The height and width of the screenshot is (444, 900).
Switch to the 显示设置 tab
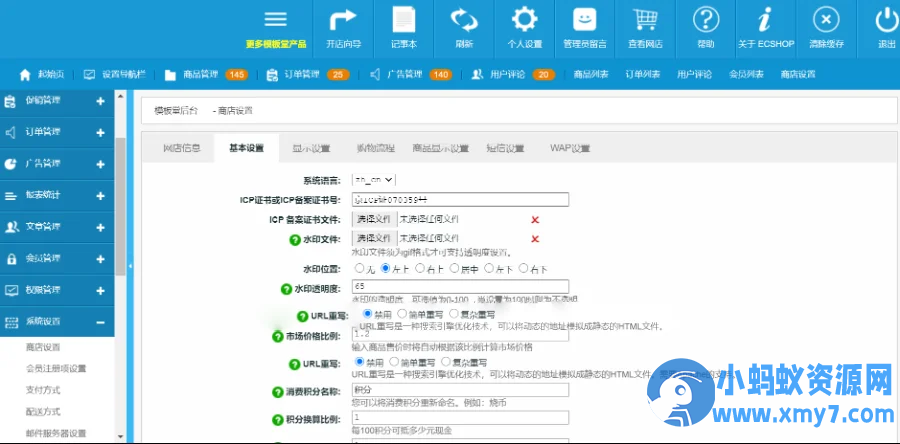click(311, 149)
